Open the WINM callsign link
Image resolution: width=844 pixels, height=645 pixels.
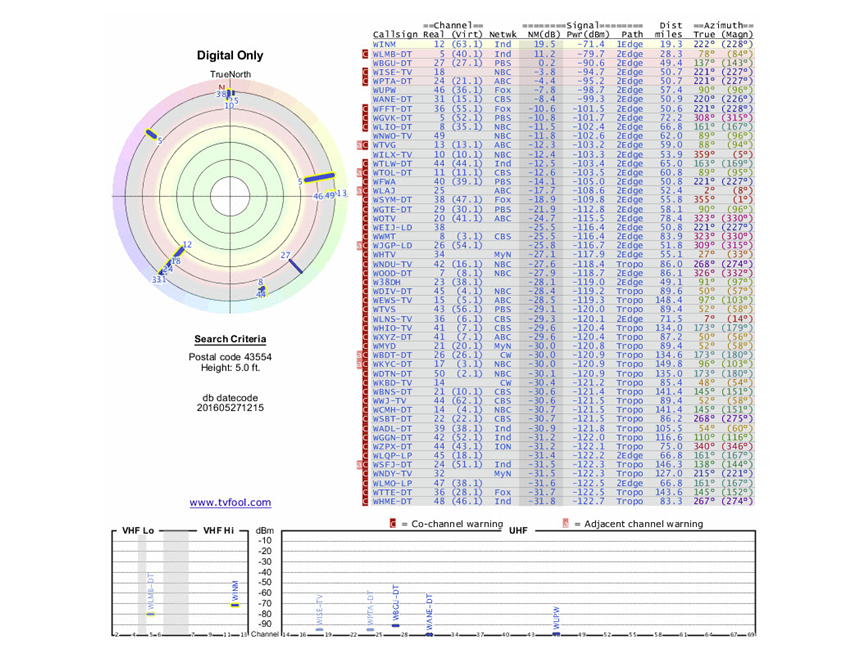pos(384,45)
